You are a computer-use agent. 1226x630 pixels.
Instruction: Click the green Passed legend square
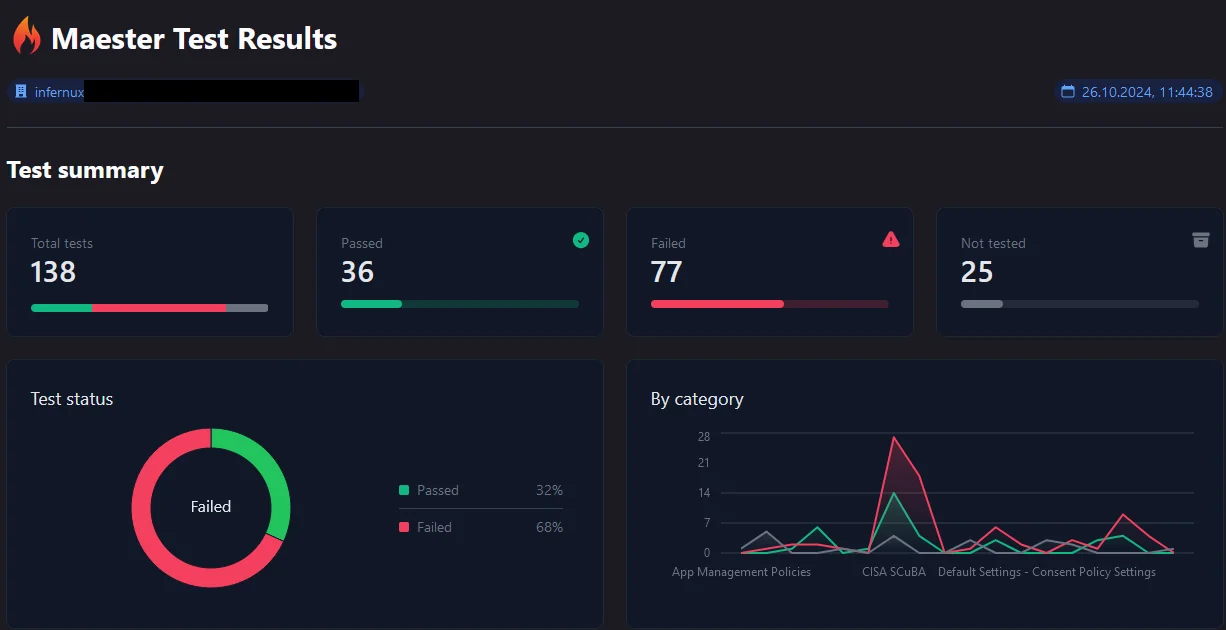coord(404,490)
